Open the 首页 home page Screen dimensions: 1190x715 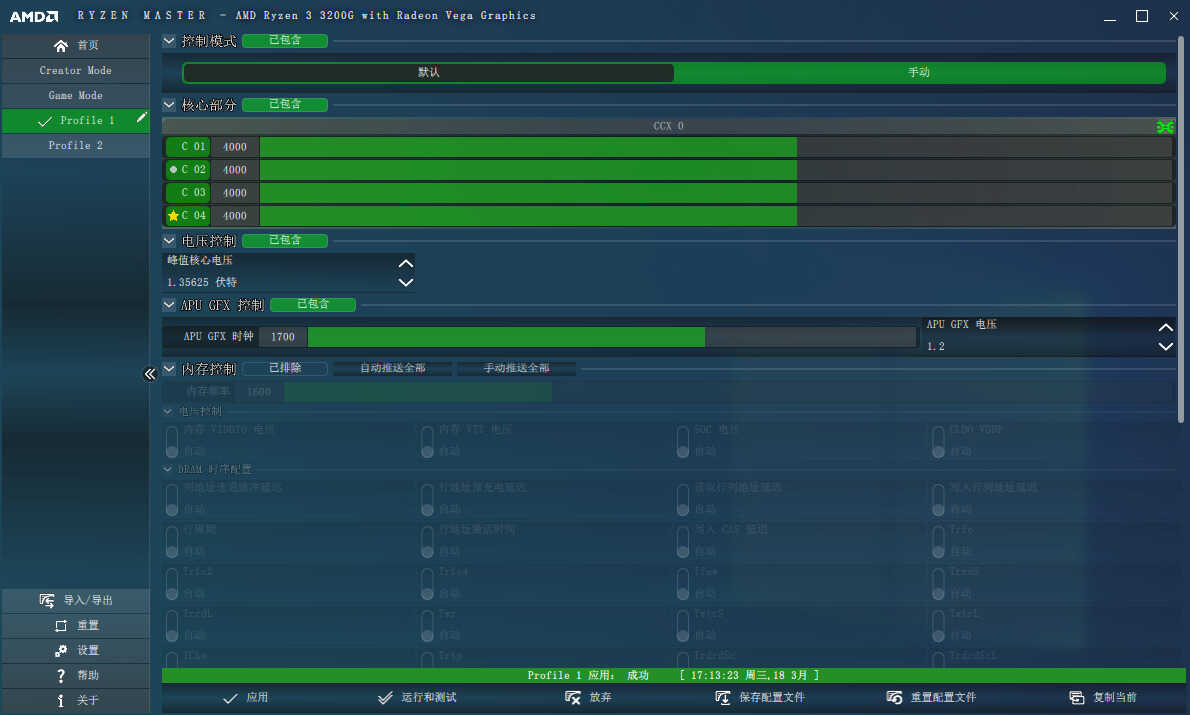(x=75, y=46)
